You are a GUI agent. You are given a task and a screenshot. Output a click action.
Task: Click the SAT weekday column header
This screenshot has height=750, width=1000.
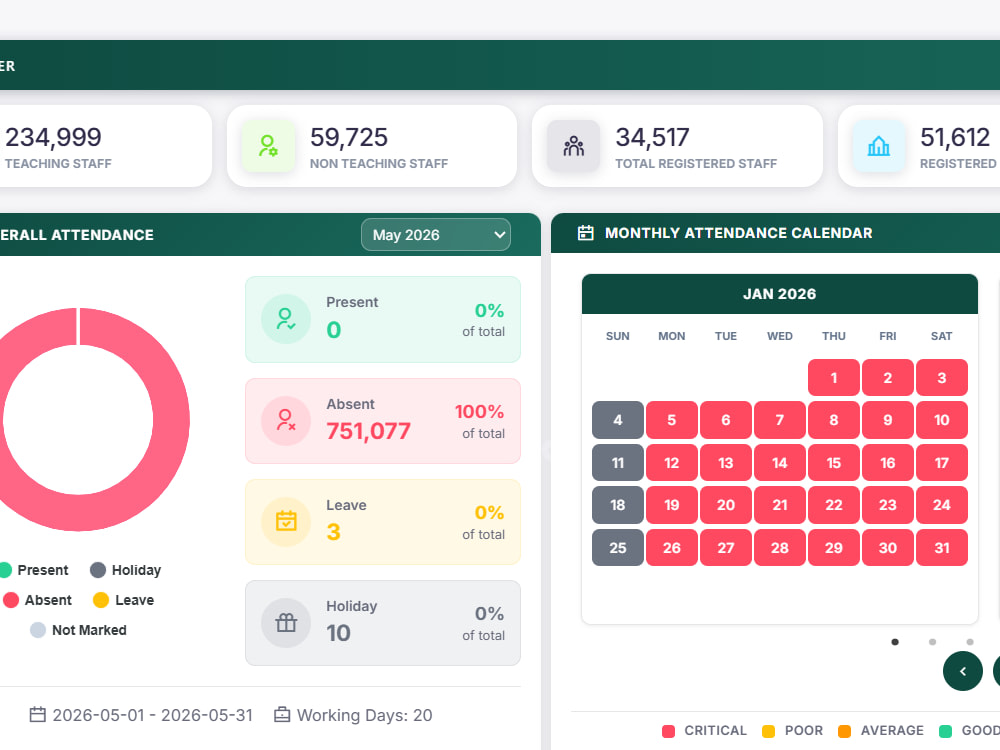pyautogui.click(x=941, y=336)
